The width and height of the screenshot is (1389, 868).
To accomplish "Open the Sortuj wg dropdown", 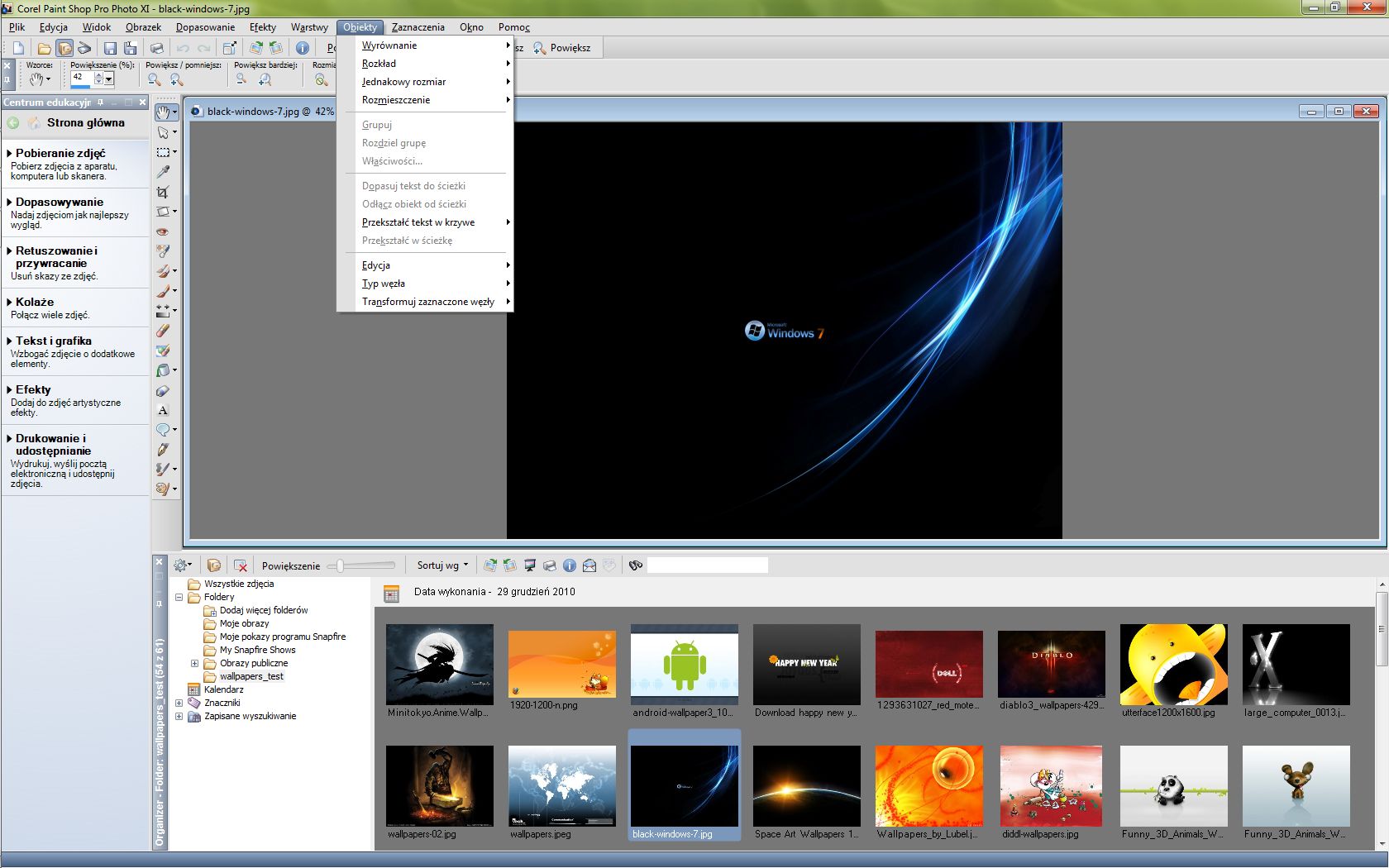I will click(x=442, y=565).
